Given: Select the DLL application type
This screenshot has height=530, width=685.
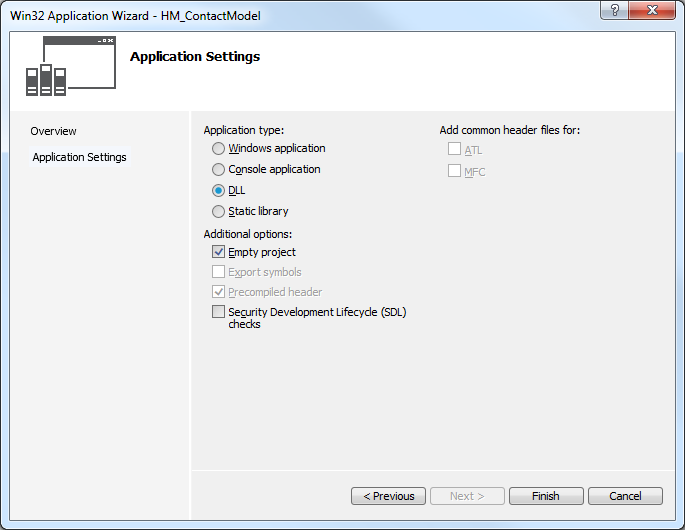Looking at the screenshot, I should [x=218, y=191].
